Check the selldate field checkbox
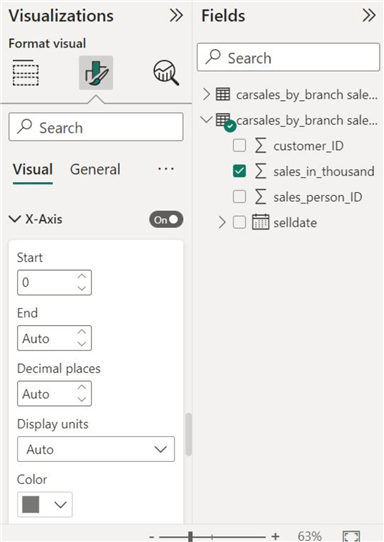384x542 pixels. [x=240, y=222]
